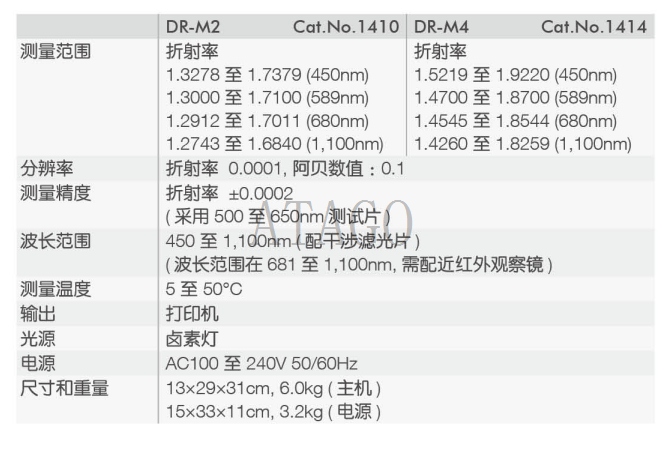Click the 波长范围 row label
This screenshot has height=452, width=669.
click(55, 241)
